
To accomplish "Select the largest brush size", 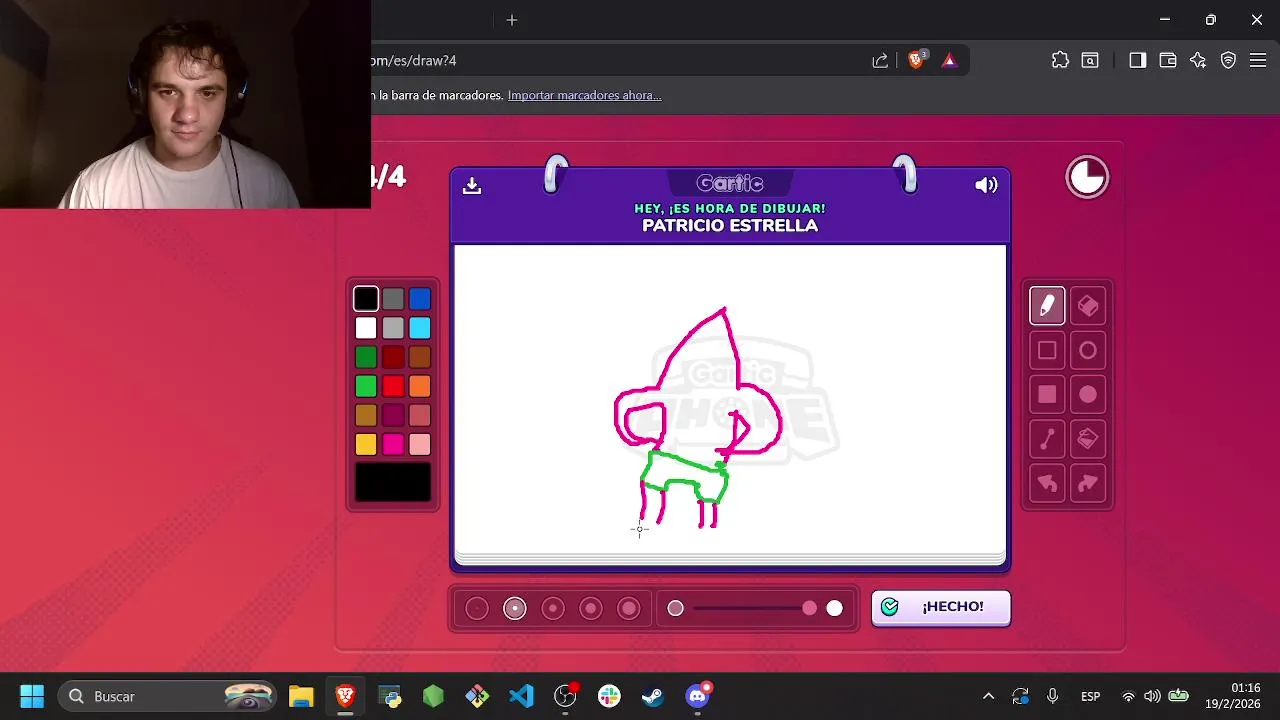I will (x=629, y=608).
